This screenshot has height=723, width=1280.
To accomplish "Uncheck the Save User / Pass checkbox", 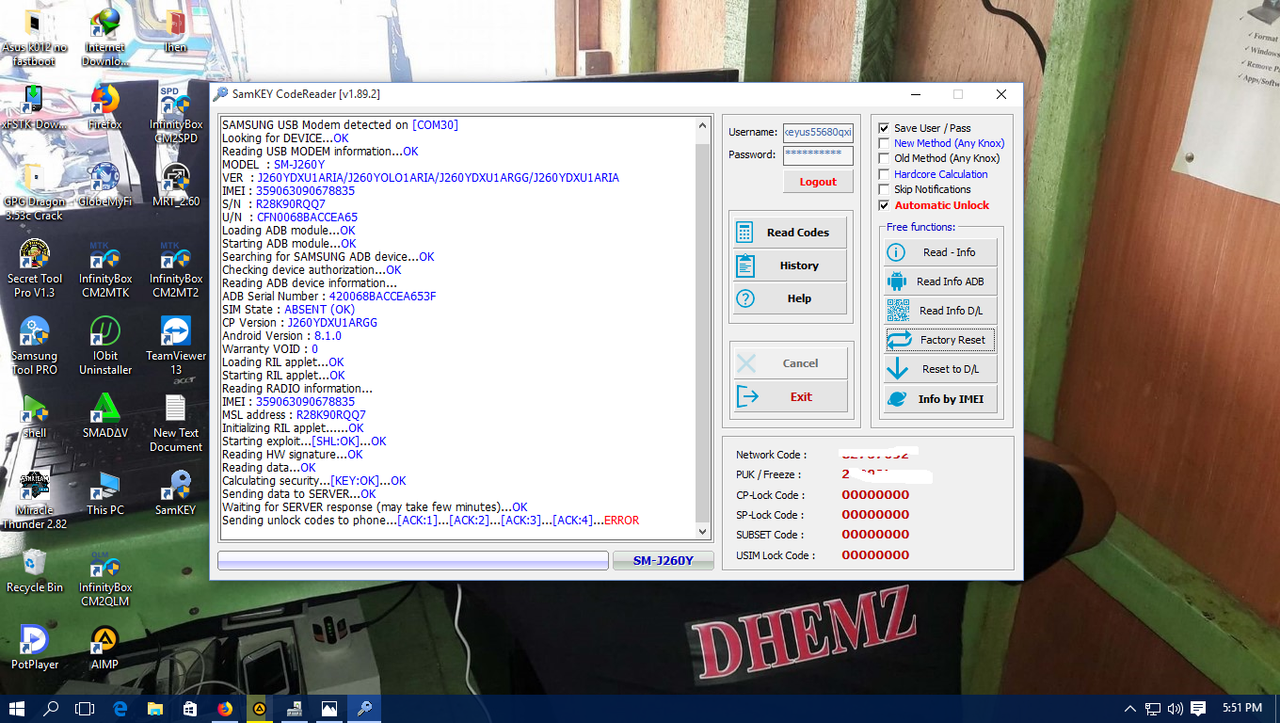I will [883, 128].
